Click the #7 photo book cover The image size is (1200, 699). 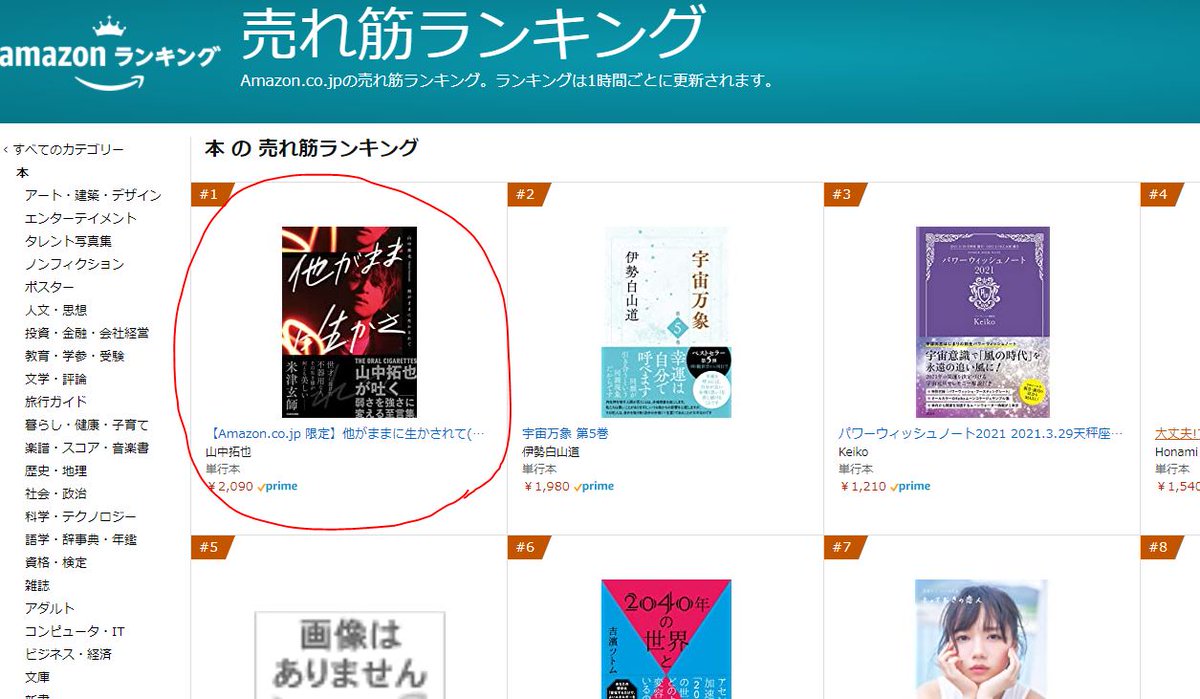tap(981, 639)
